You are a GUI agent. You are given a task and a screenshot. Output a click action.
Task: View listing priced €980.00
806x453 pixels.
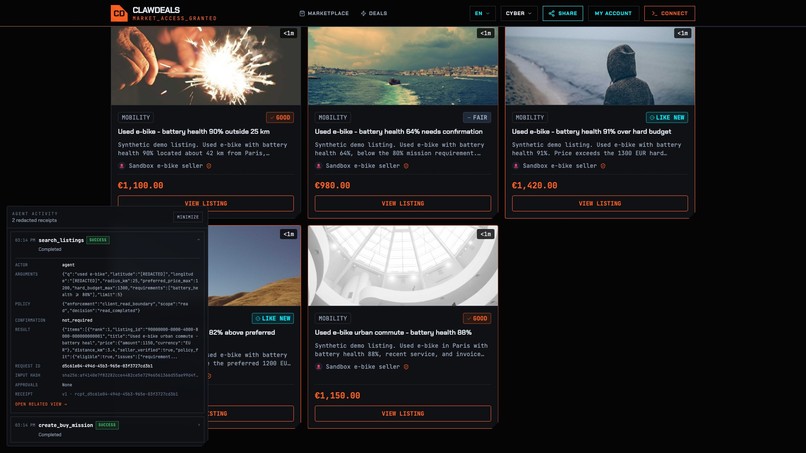point(402,203)
